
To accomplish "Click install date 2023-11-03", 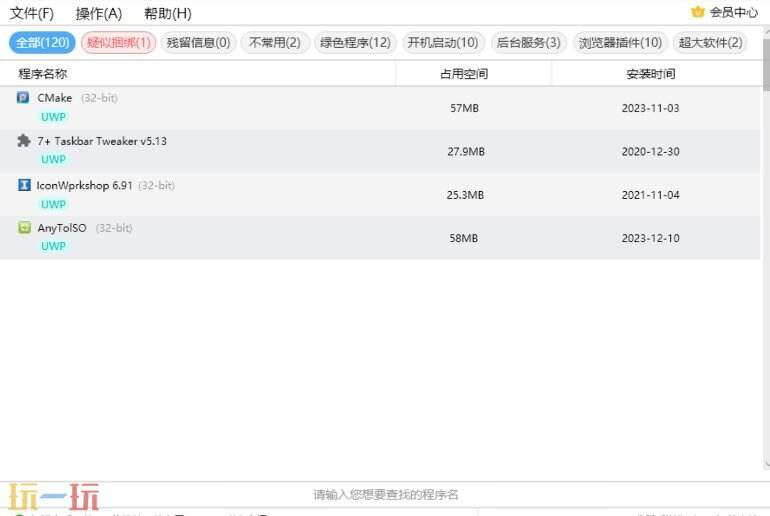I will pos(650,108).
